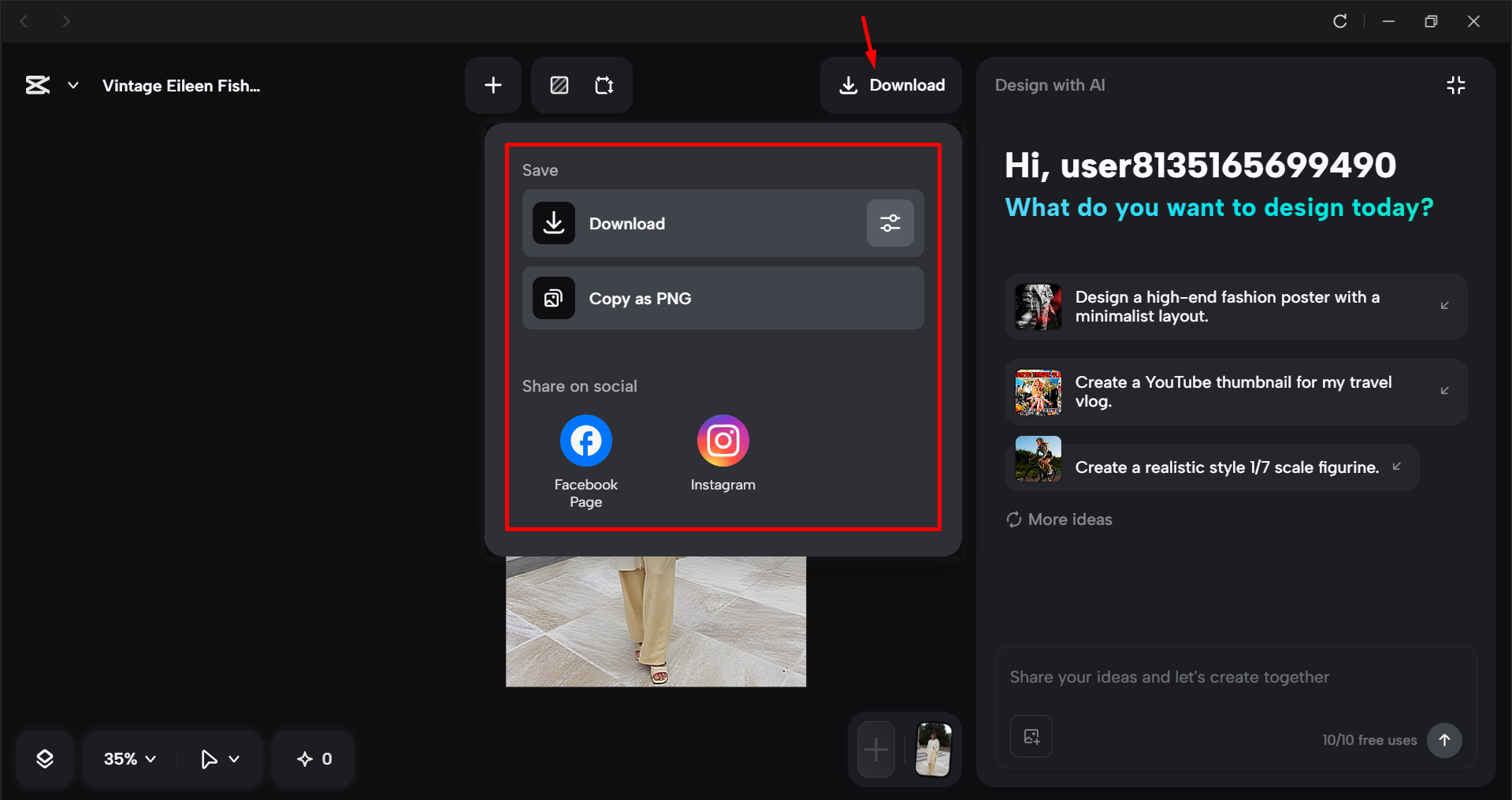The height and width of the screenshot is (800, 1512).
Task: Click the arrow icon on fashion poster suggestion
Action: [x=1445, y=306]
